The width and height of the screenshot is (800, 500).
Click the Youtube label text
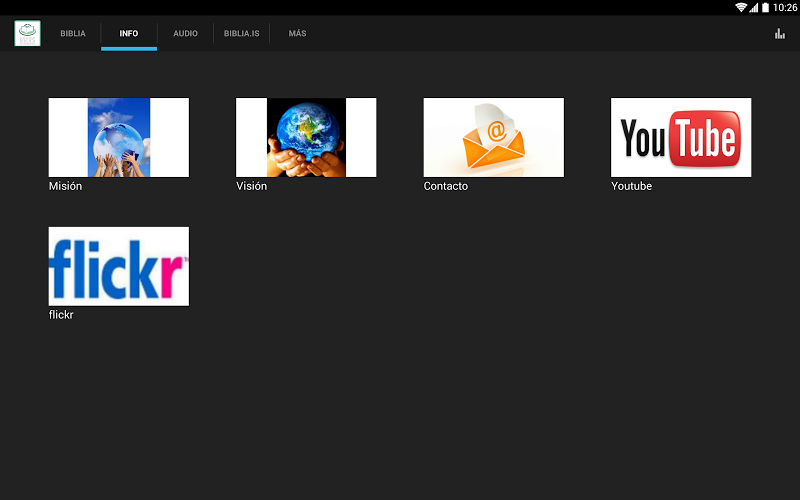632,186
